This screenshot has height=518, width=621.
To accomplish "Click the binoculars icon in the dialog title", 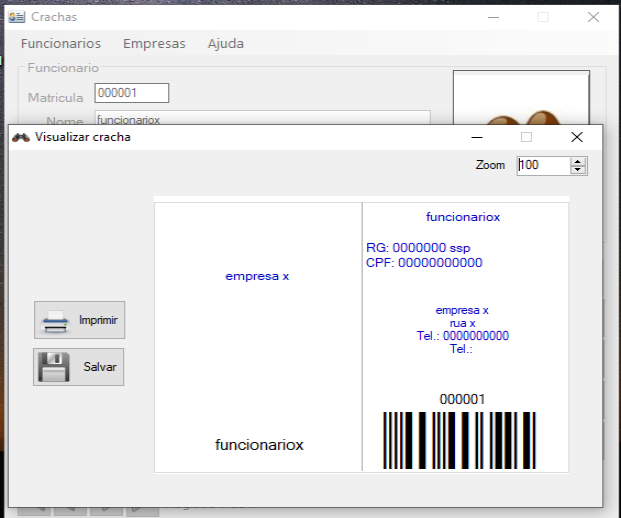I will 20,137.
